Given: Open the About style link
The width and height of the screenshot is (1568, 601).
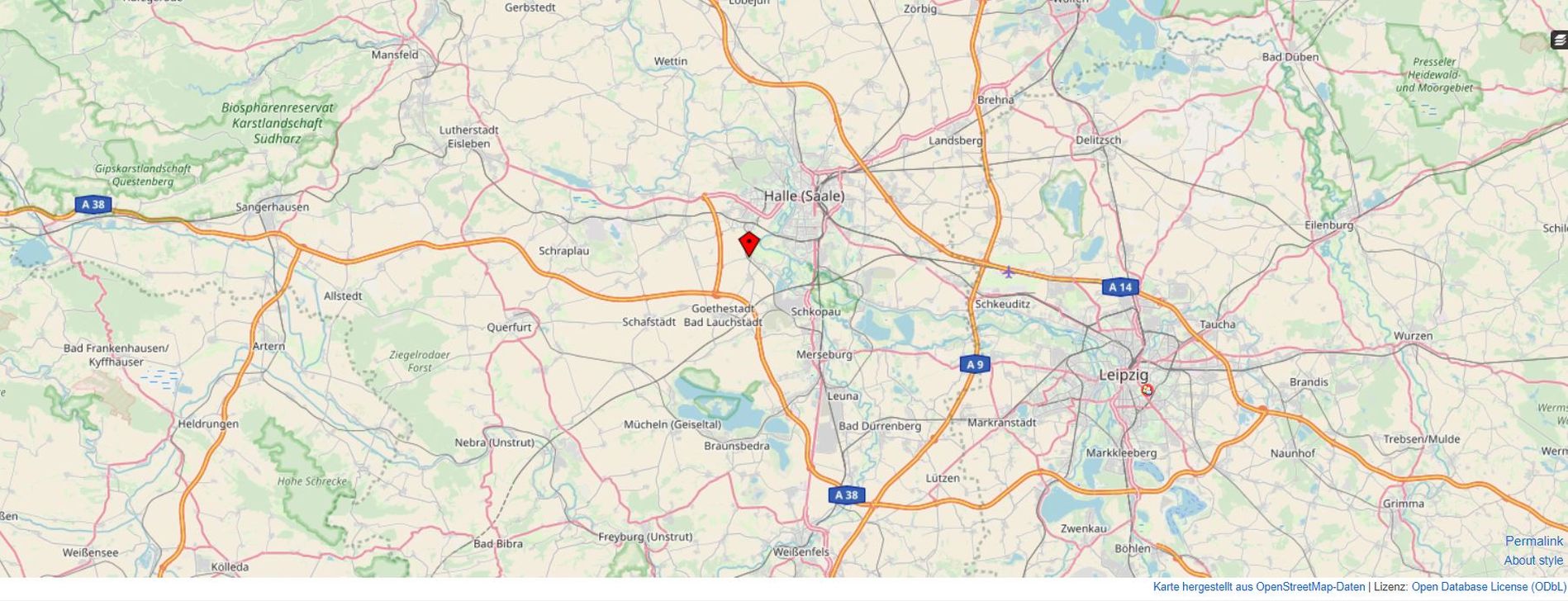Looking at the screenshot, I should coord(1533,561).
